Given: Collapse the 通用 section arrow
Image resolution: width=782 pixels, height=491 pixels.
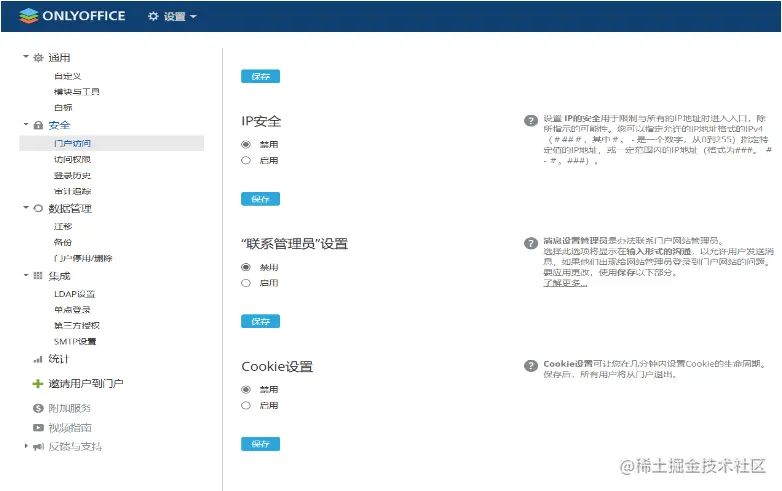Looking at the screenshot, I should pos(26,57).
